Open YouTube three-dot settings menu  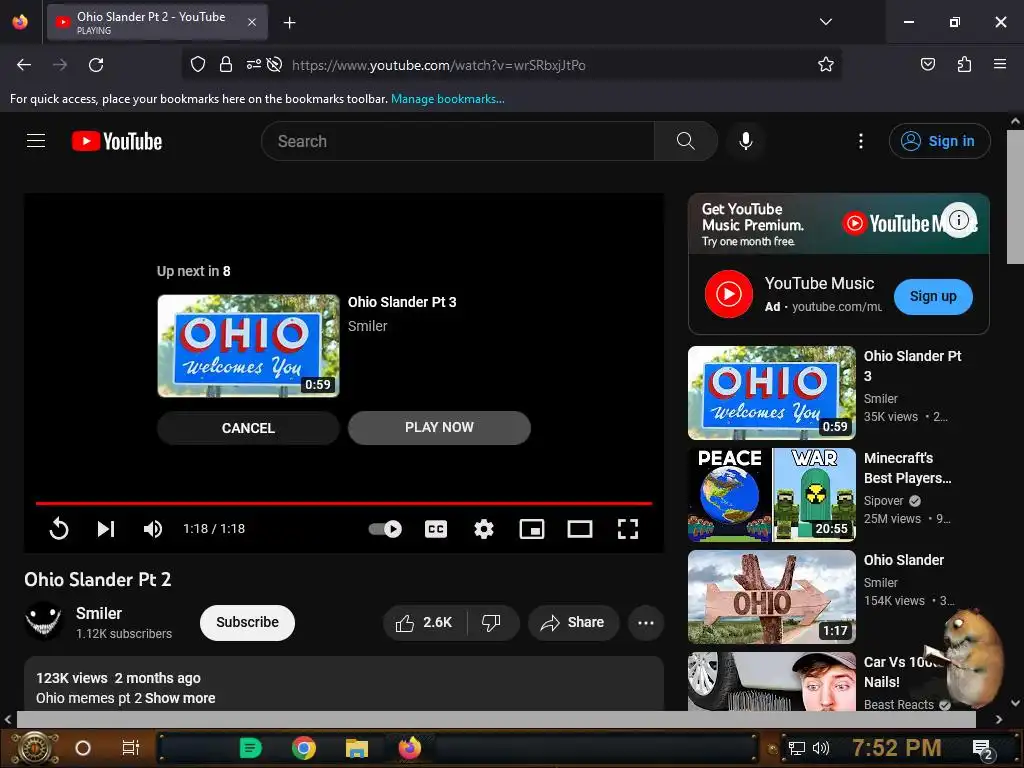pos(861,141)
